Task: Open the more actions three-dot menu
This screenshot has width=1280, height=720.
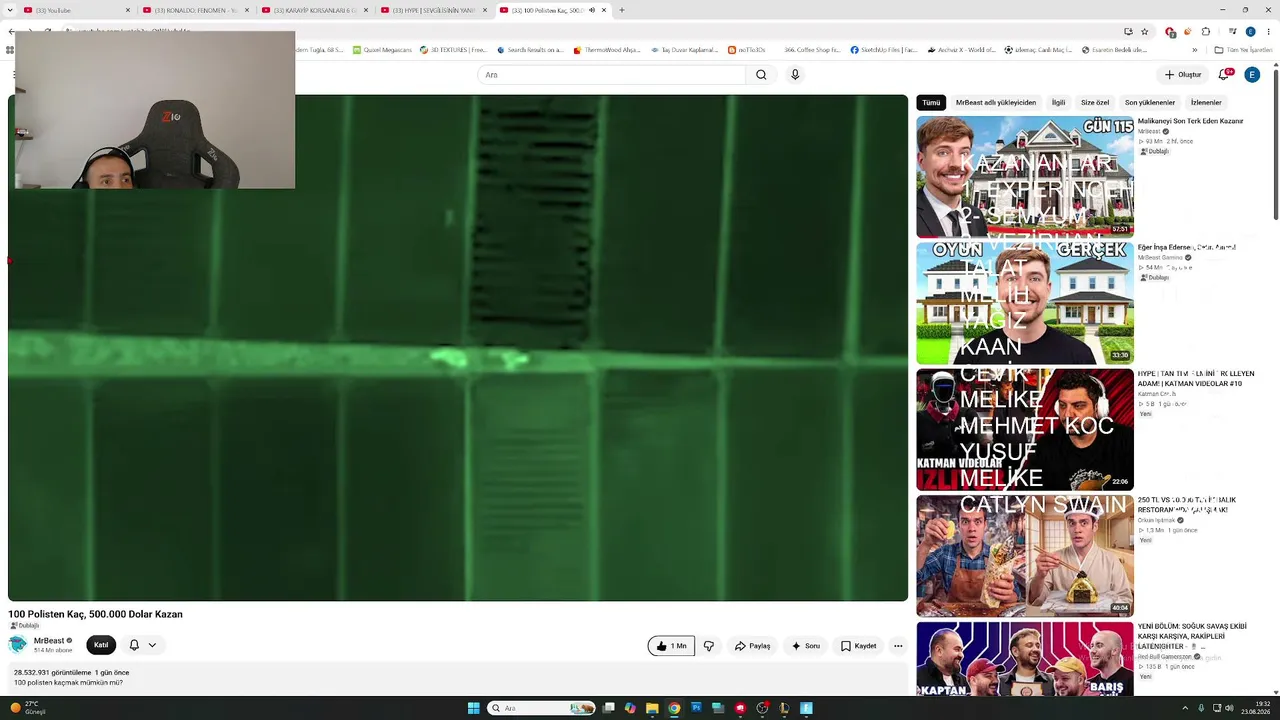Action: 898,646
